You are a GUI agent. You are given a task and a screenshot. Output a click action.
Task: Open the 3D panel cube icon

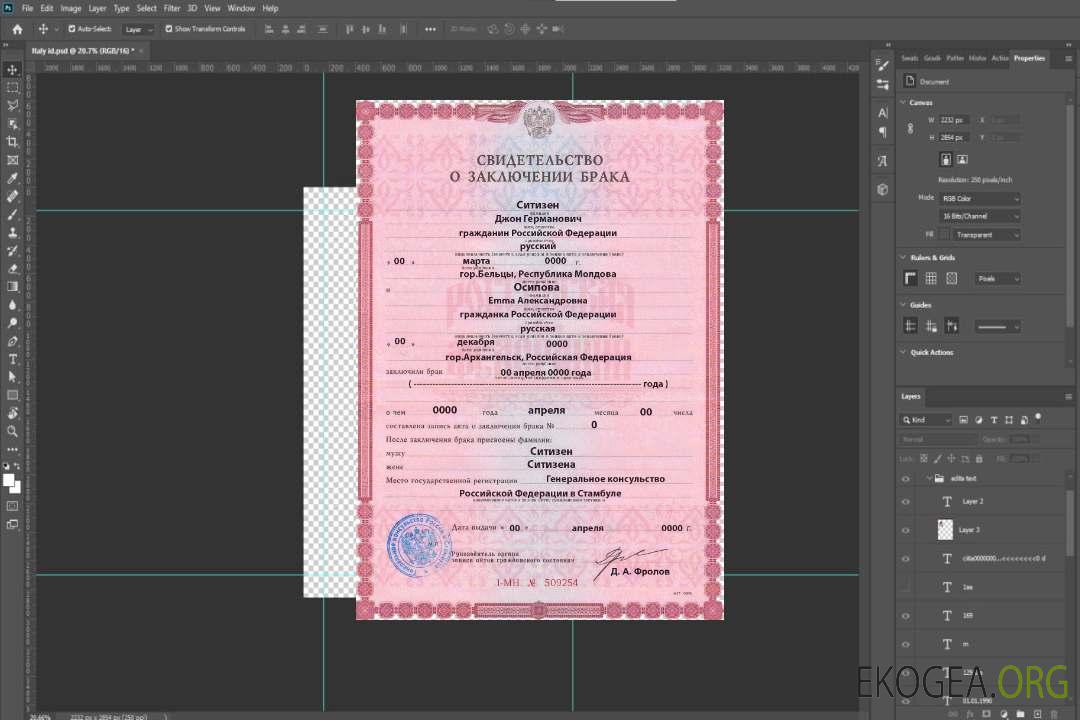click(x=883, y=189)
